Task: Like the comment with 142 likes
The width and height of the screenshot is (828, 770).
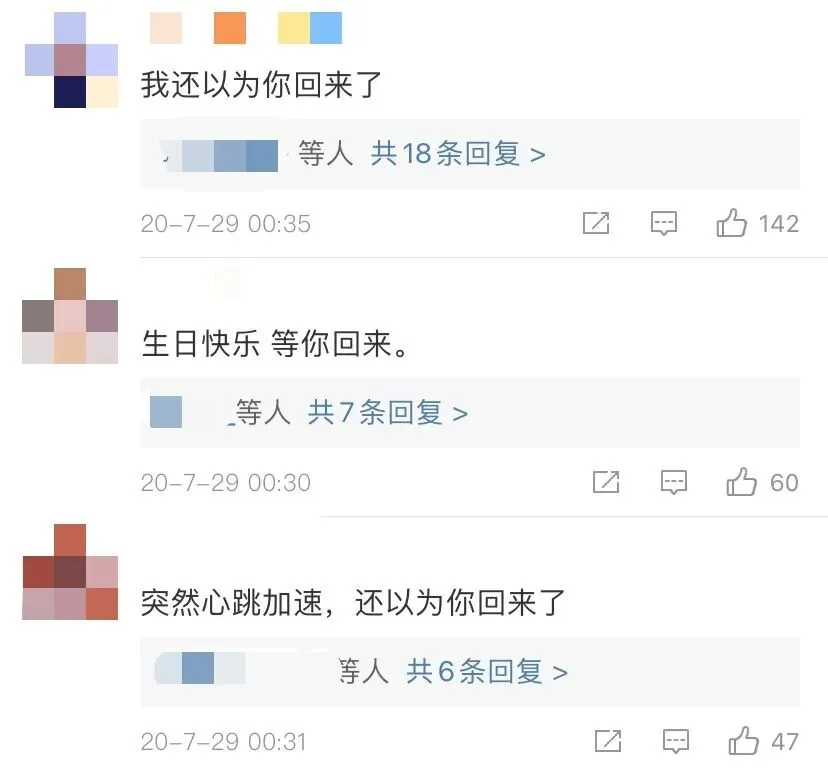Action: pyautogui.click(x=731, y=222)
